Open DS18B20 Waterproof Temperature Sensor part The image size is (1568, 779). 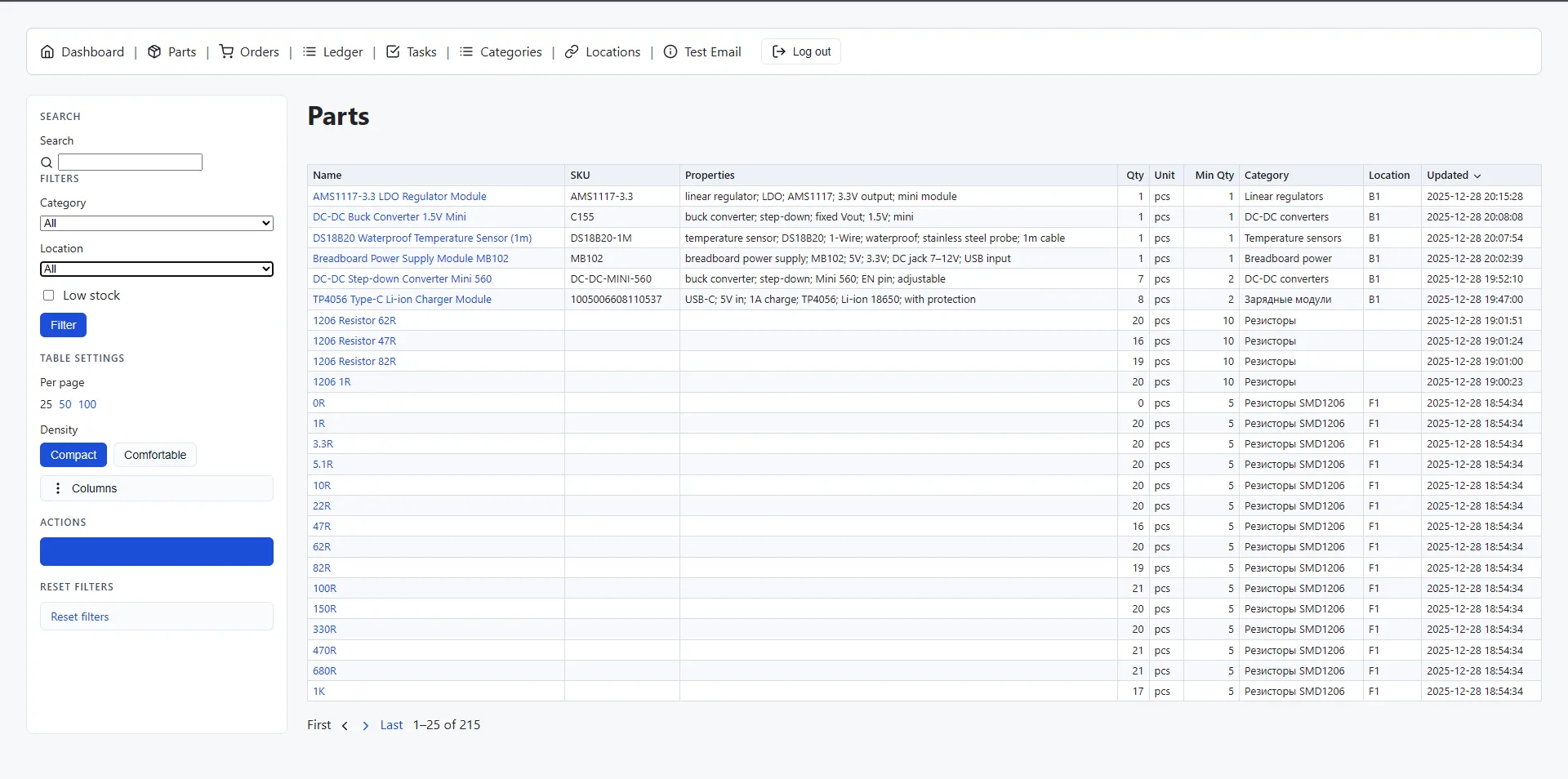pos(422,238)
